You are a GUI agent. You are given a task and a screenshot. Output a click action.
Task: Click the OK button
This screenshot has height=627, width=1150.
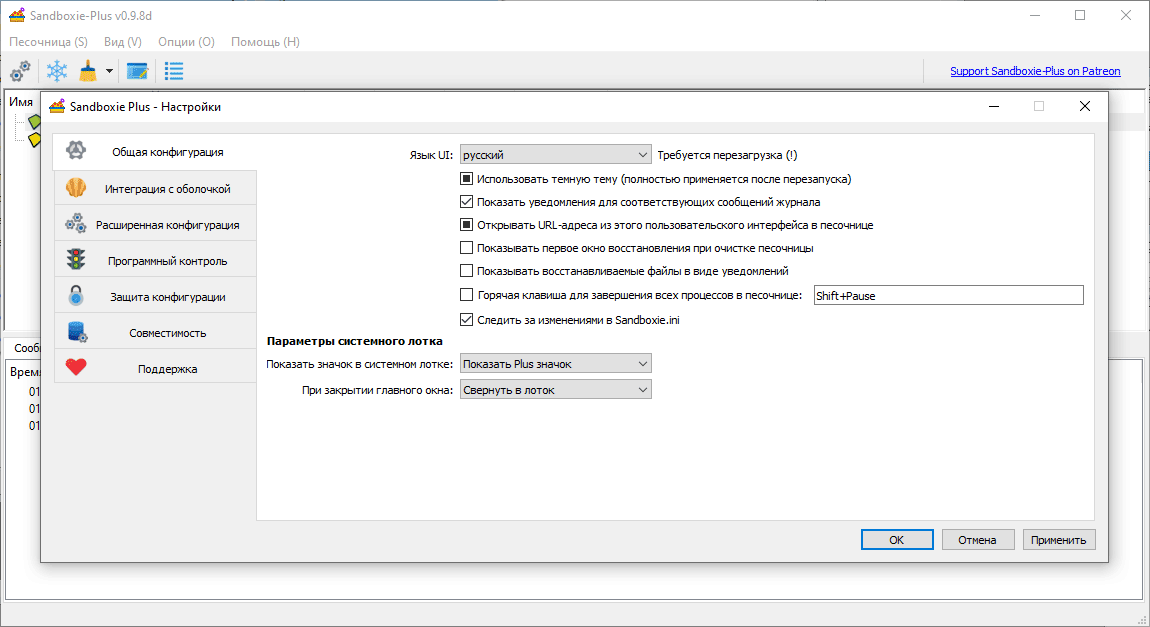pyautogui.click(x=897, y=540)
